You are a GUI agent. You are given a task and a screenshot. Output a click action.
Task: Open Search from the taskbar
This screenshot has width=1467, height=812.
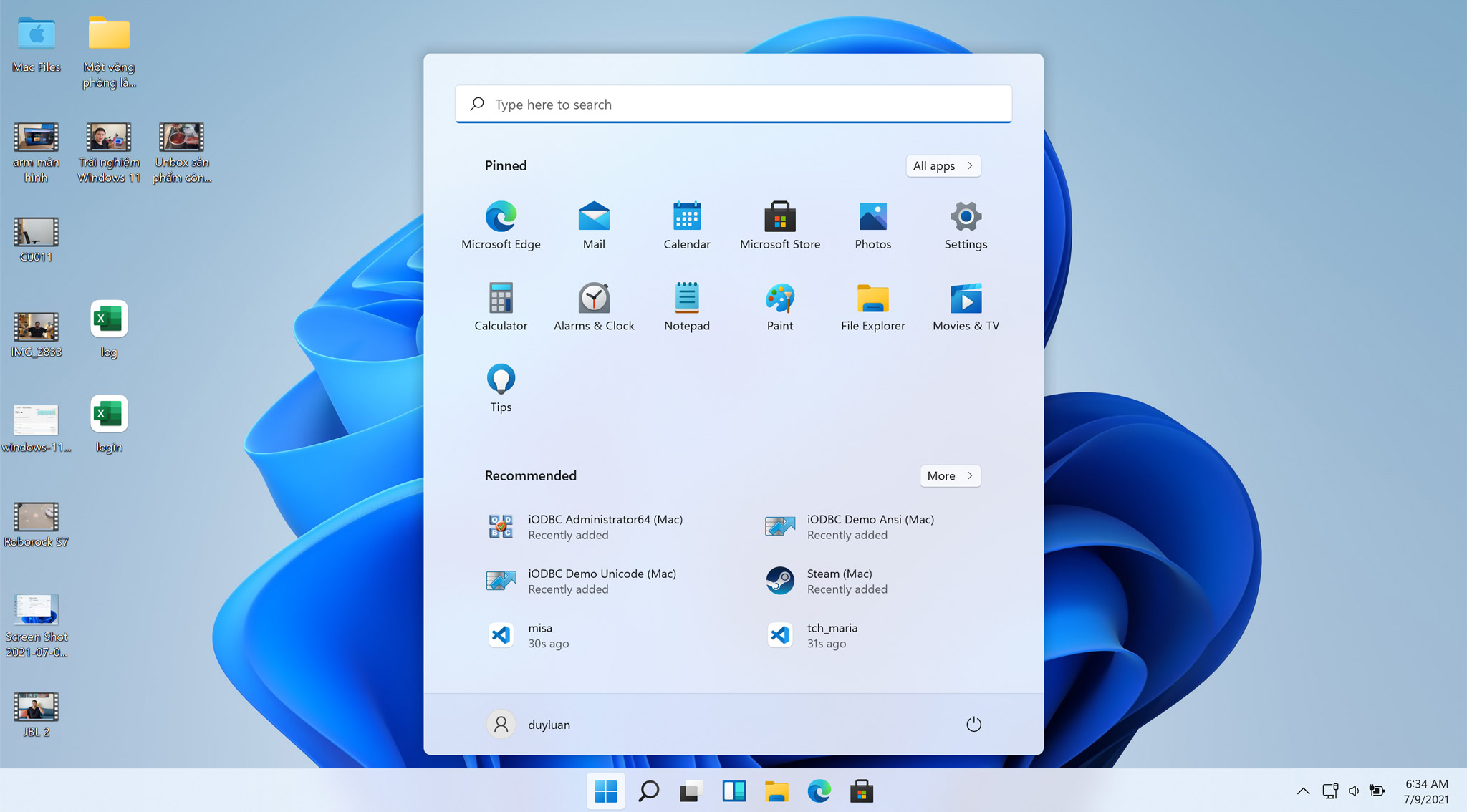tap(648, 791)
